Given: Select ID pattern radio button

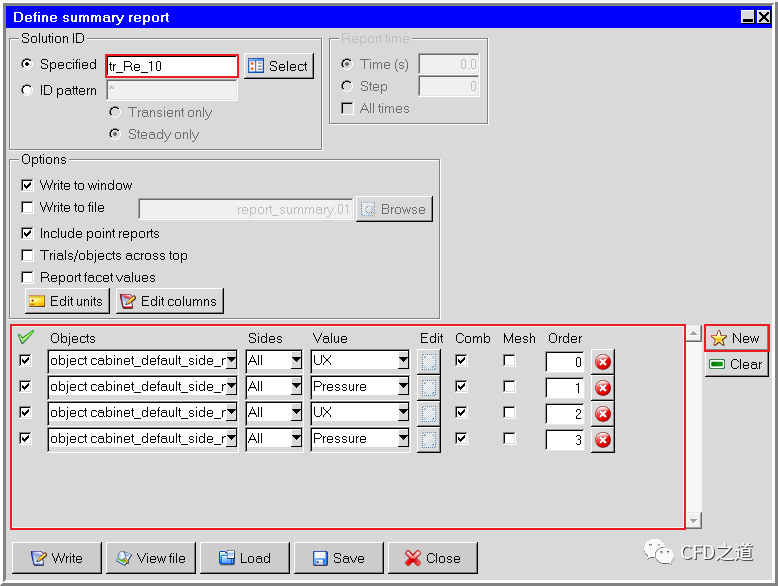Looking at the screenshot, I should (x=27, y=90).
